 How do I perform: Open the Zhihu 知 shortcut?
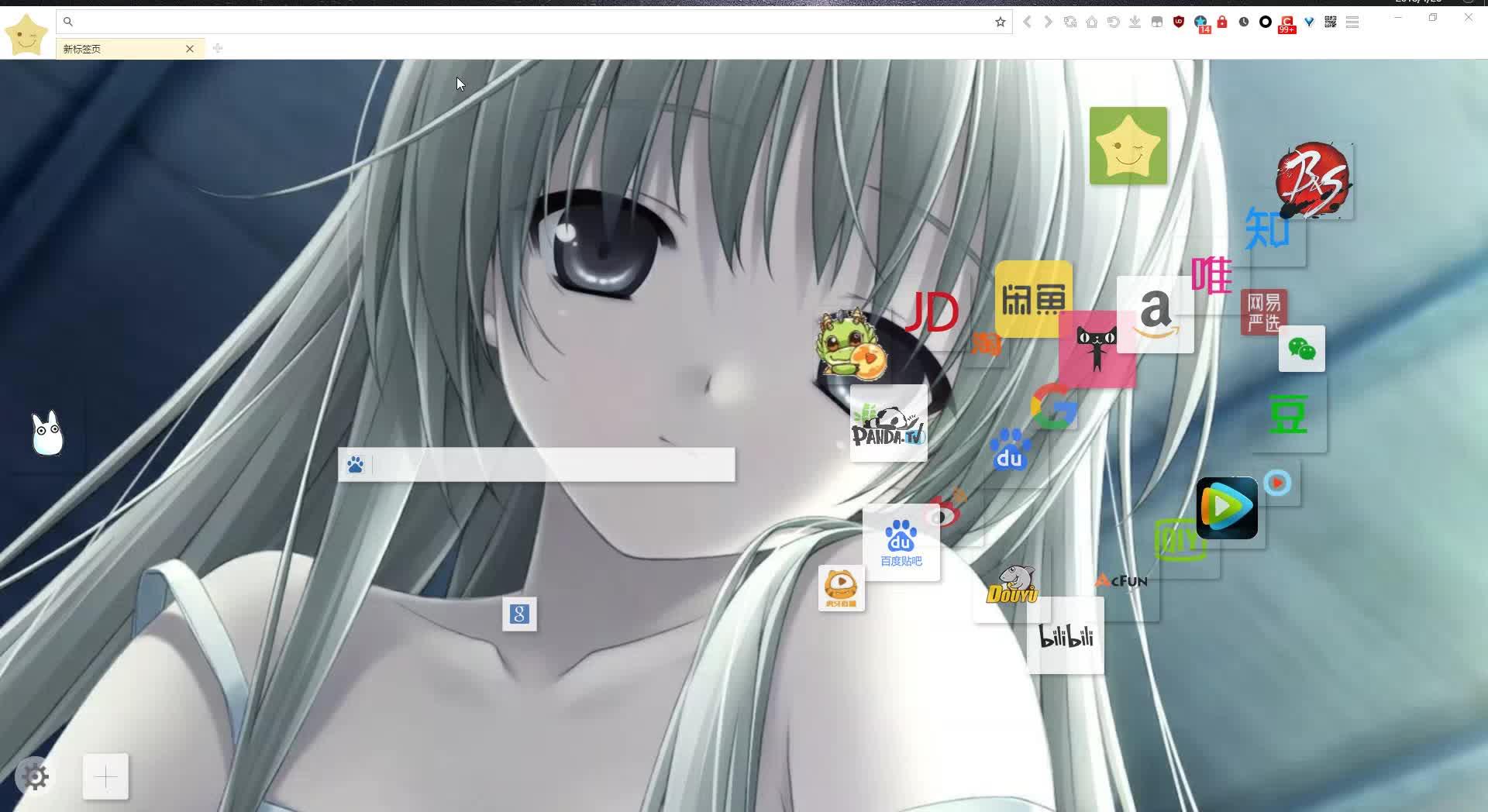[x=1267, y=229]
